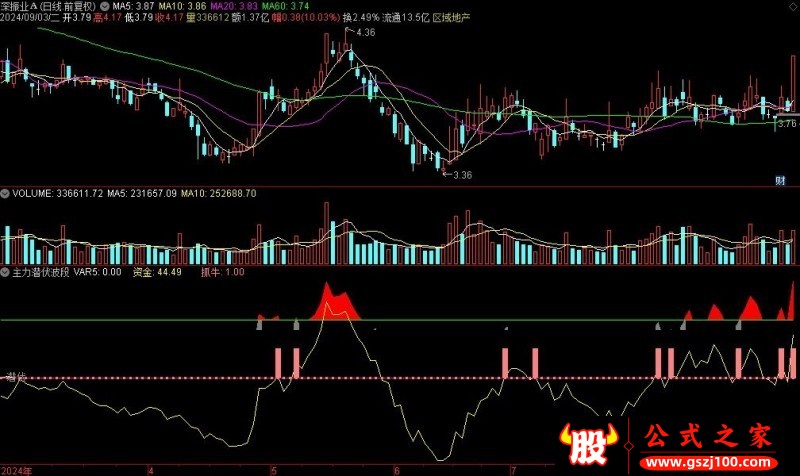This screenshot has height=476, width=800.
Task: Click the volume MA5: 231657.09 label
Action: pyautogui.click(x=142, y=194)
